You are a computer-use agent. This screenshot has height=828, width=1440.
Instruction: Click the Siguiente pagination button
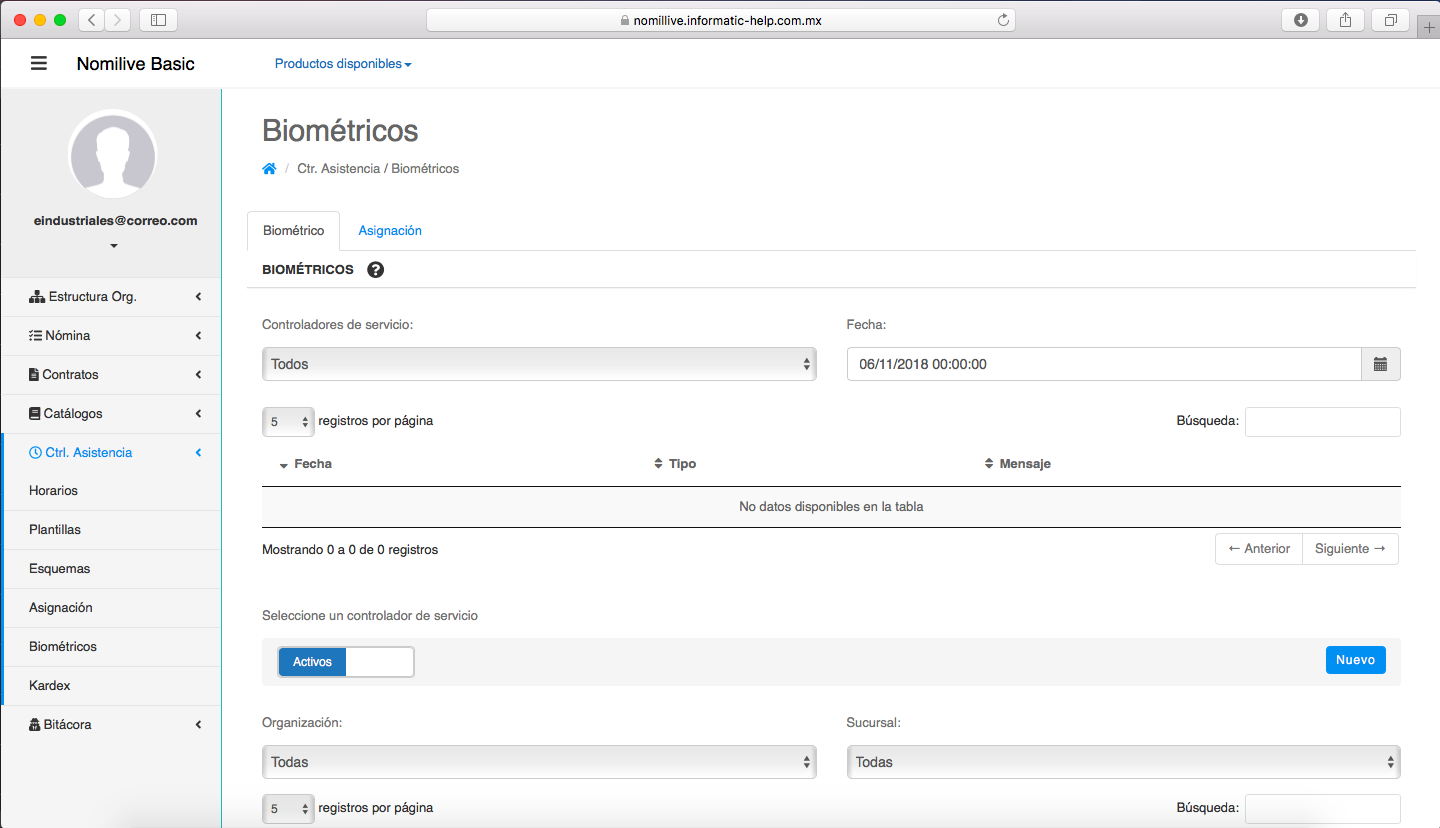coord(1349,549)
